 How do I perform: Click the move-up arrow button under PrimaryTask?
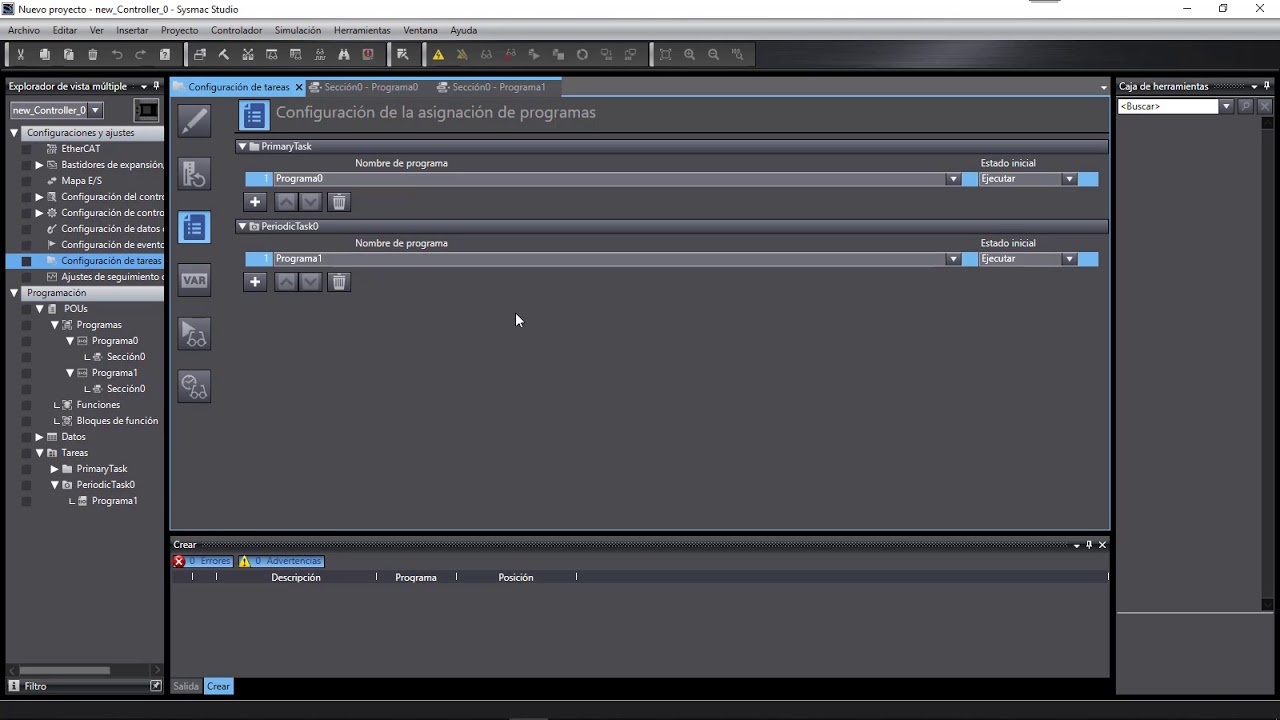[286, 202]
